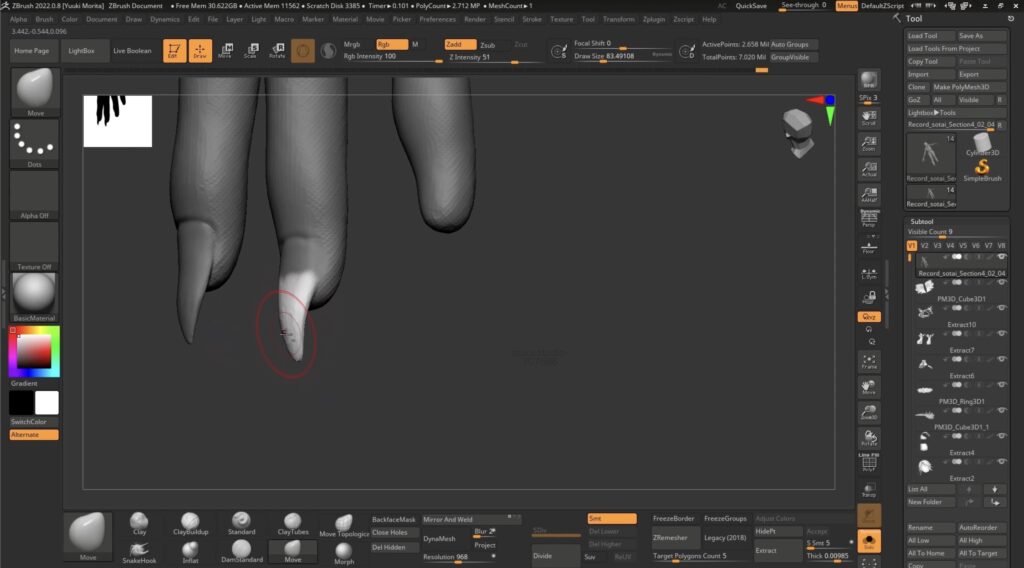Expand the Lightbox Tools section
The image size is (1024, 568).
[x=932, y=112]
